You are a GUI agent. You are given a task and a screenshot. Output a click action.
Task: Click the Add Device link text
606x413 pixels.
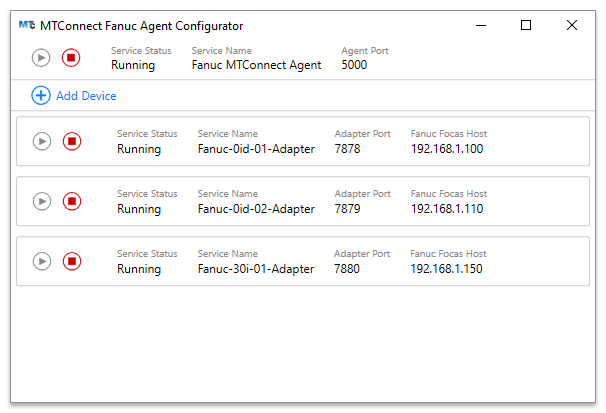coord(86,96)
